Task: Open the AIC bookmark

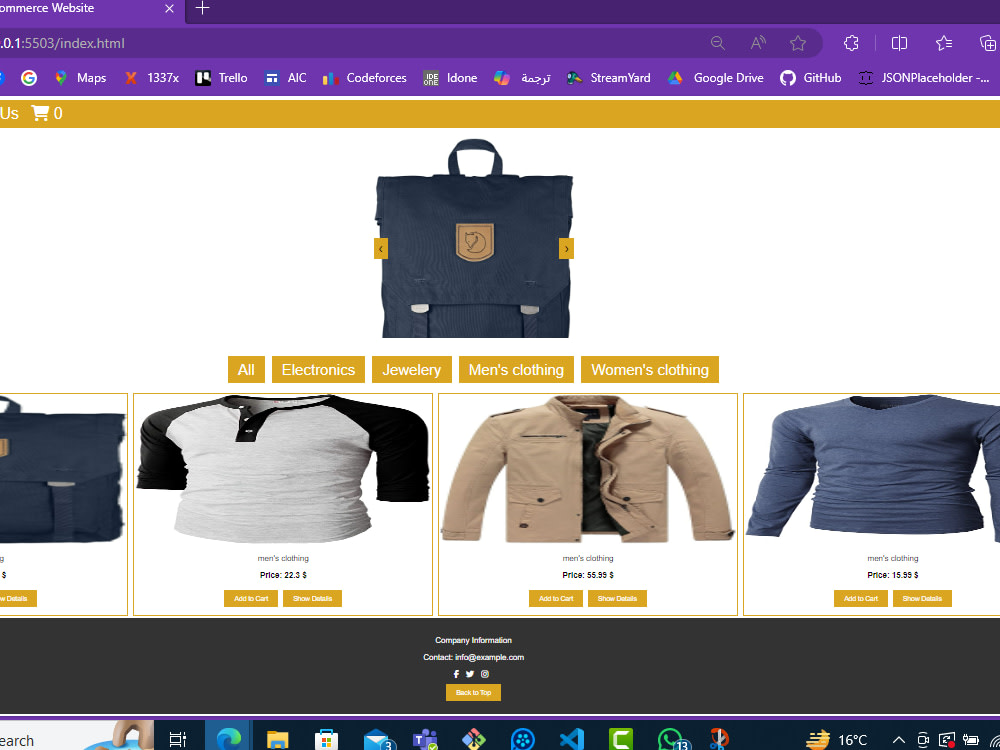Action: pos(286,78)
